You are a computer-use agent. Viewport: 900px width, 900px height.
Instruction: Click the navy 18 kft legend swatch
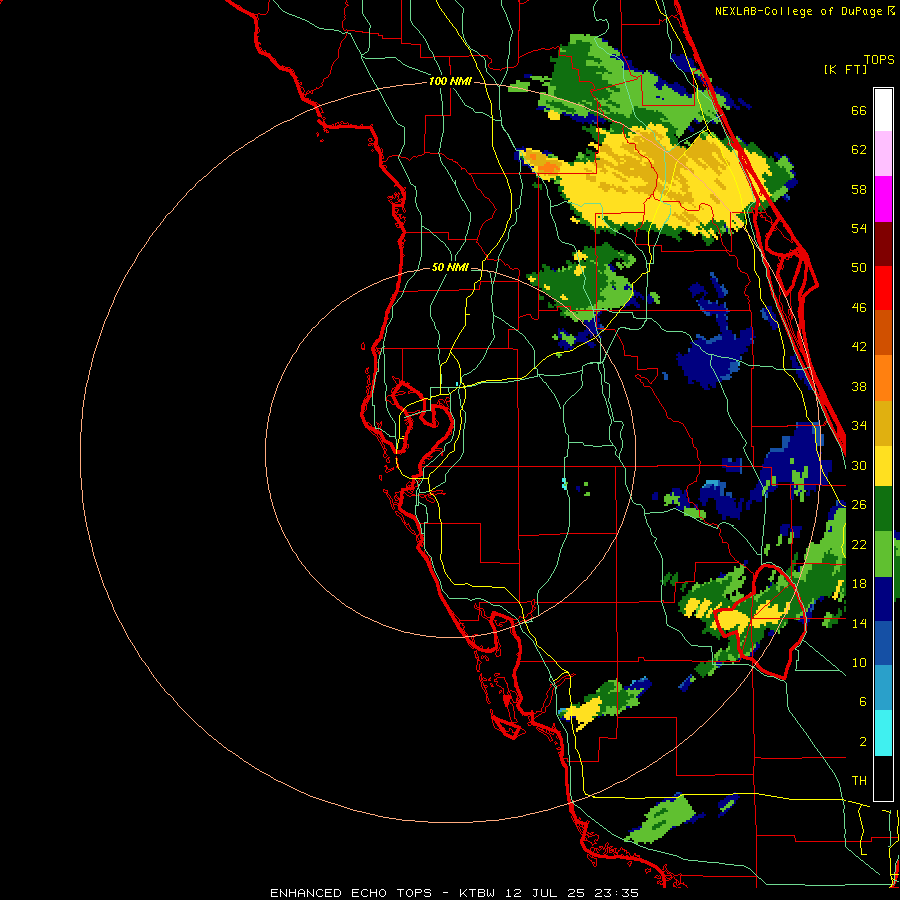[x=883, y=599]
